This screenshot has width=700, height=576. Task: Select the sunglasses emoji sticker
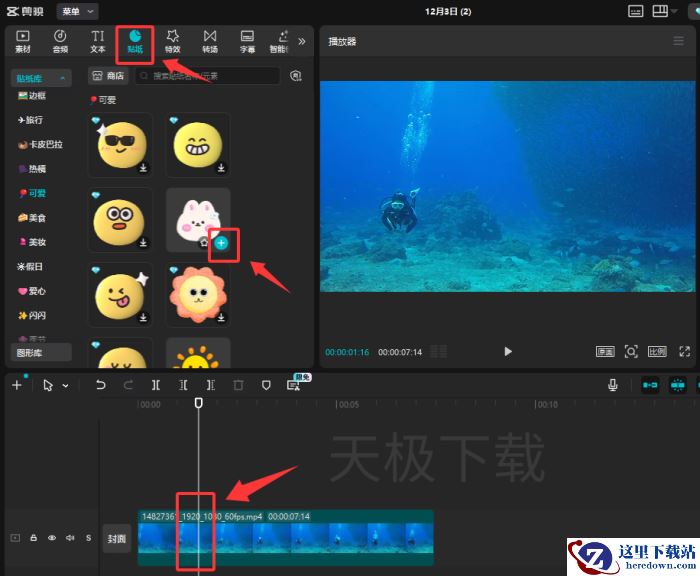tap(121, 145)
